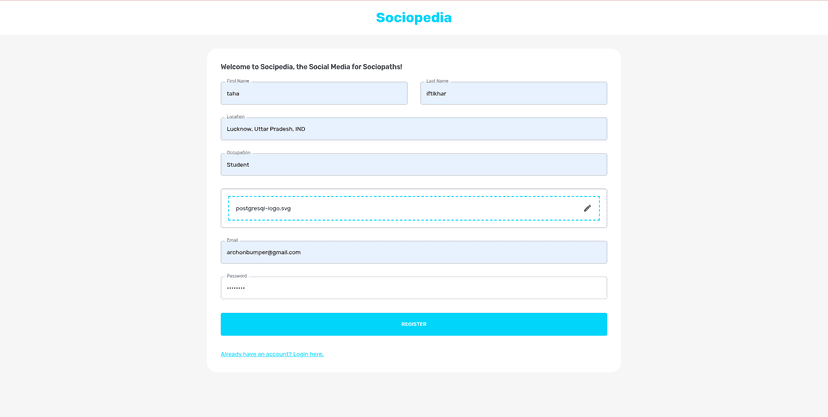Click the Welcome to Socipedia heading text
This screenshot has width=828, height=417.
[x=311, y=67]
